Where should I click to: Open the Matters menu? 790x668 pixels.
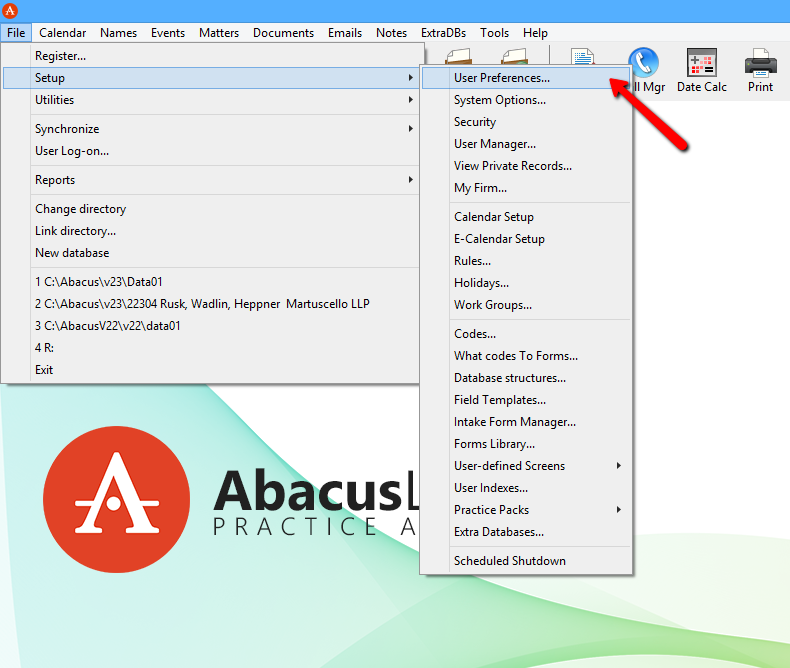(219, 33)
